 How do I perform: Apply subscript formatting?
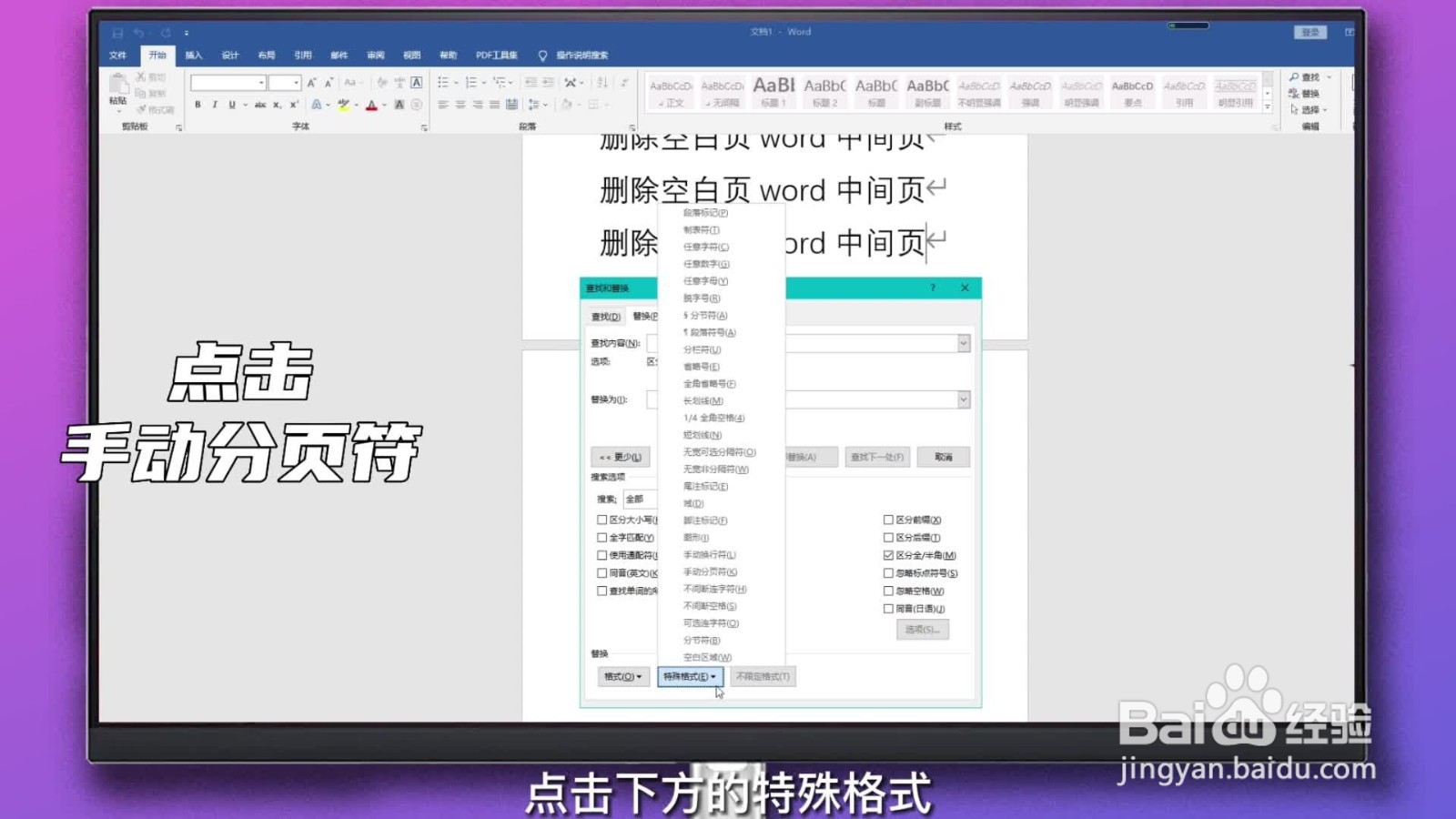tap(278, 106)
